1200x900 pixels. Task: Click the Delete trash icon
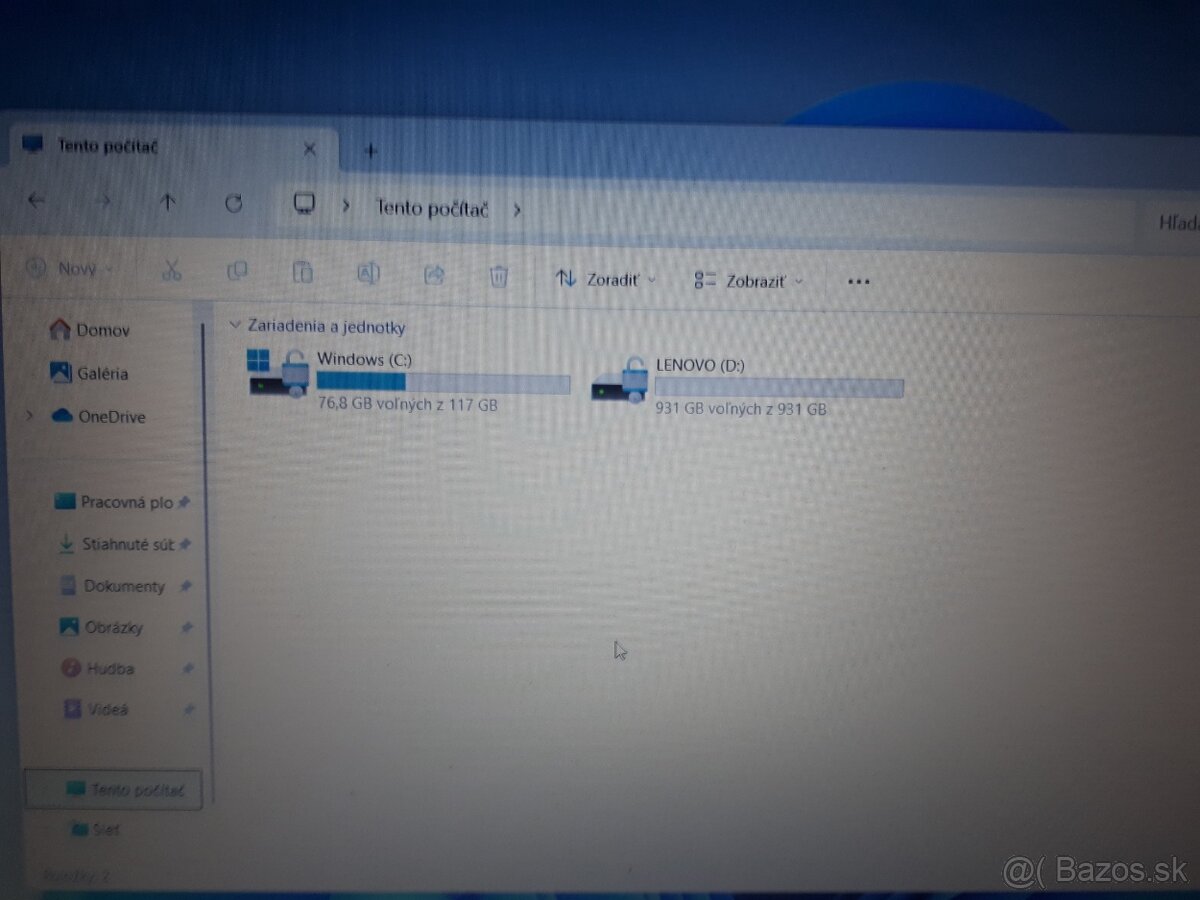click(498, 275)
